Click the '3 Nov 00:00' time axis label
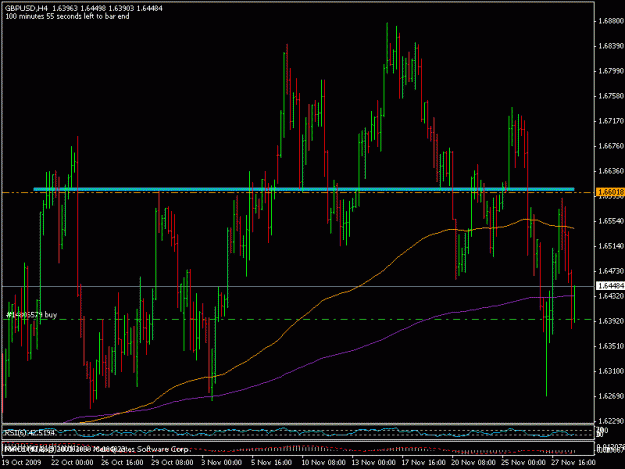The image size is (625, 469). coord(222,463)
